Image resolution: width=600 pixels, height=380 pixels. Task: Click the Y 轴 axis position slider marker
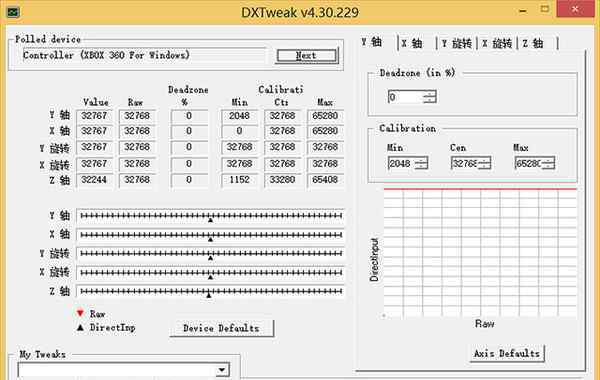point(210,220)
